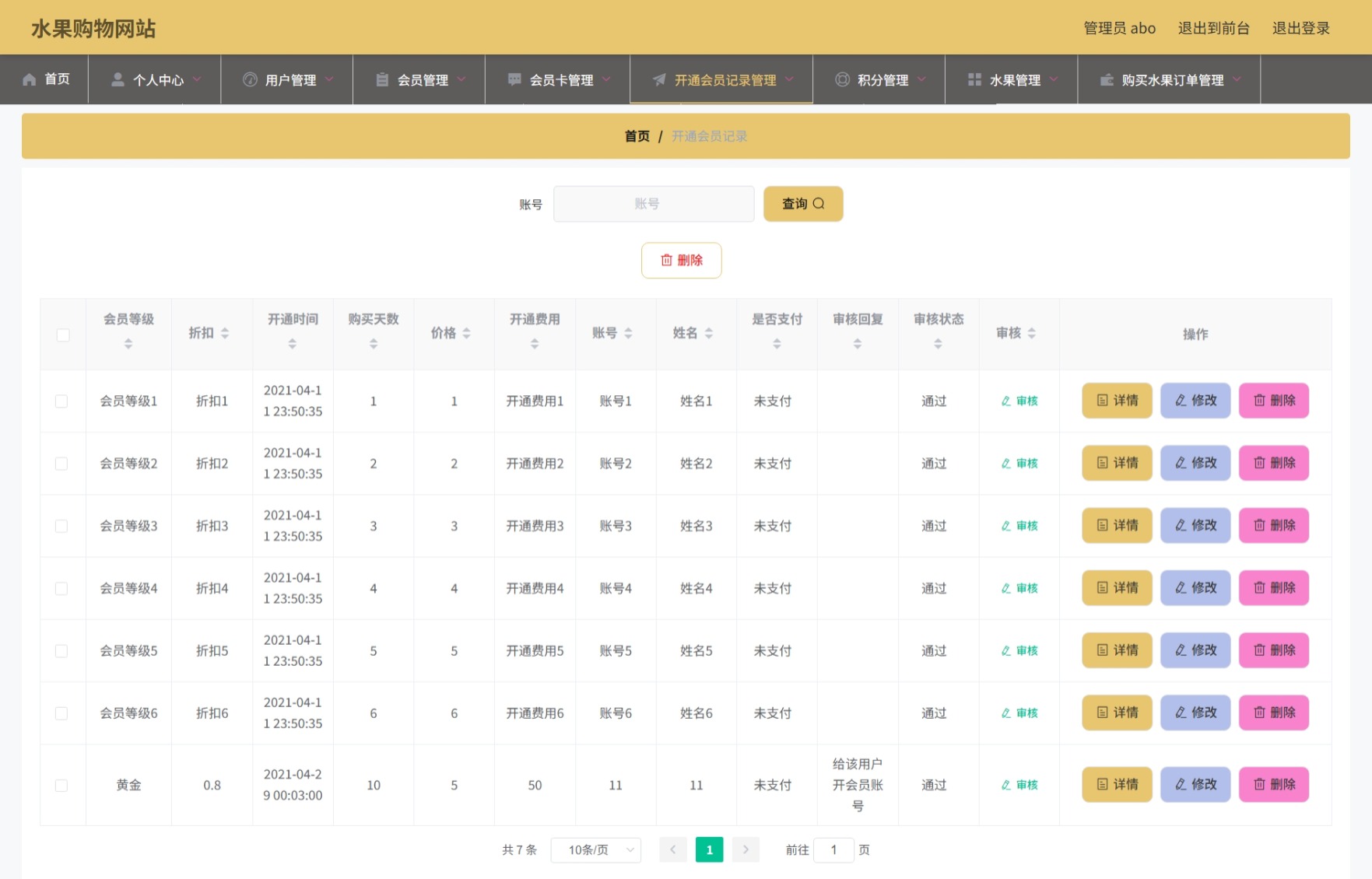Expand the 积分管理 menu chevron
The image size is (1372, 879).
click(921, 79)
